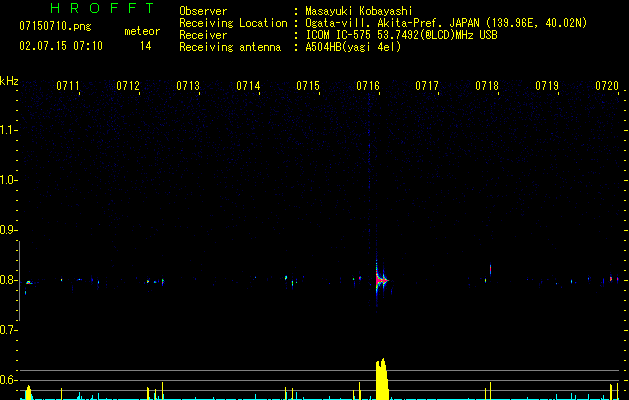The image size is (629, 400).
Task: Click the 0711 time marker
Action: (67, 85)
